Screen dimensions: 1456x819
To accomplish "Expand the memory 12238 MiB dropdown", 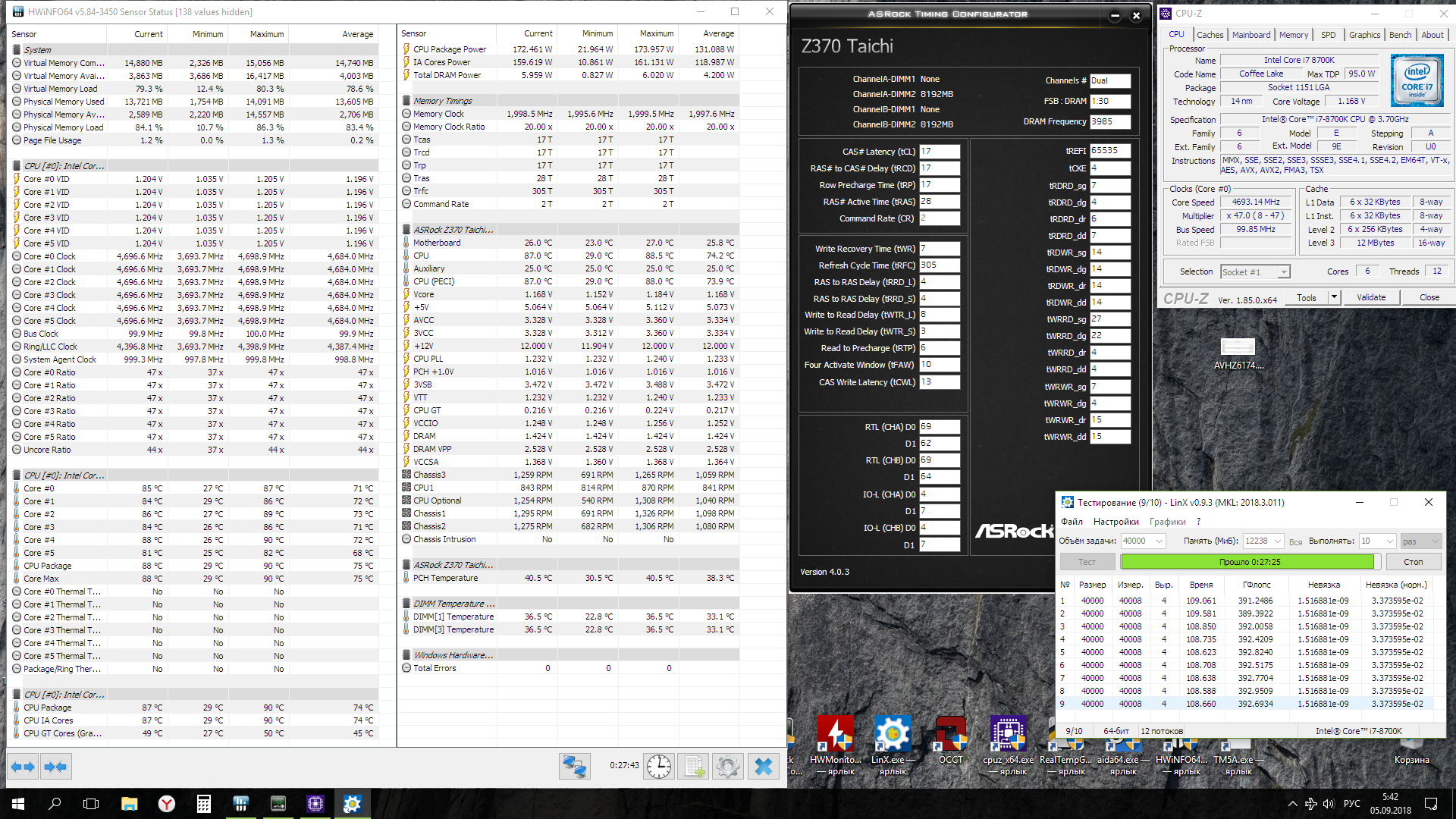I will click(1278, 541).
